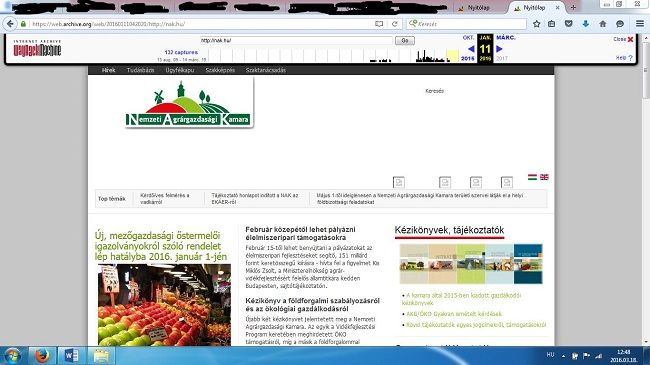
Task: Select the Hungarian flag language icon
Action: [532, 177]
